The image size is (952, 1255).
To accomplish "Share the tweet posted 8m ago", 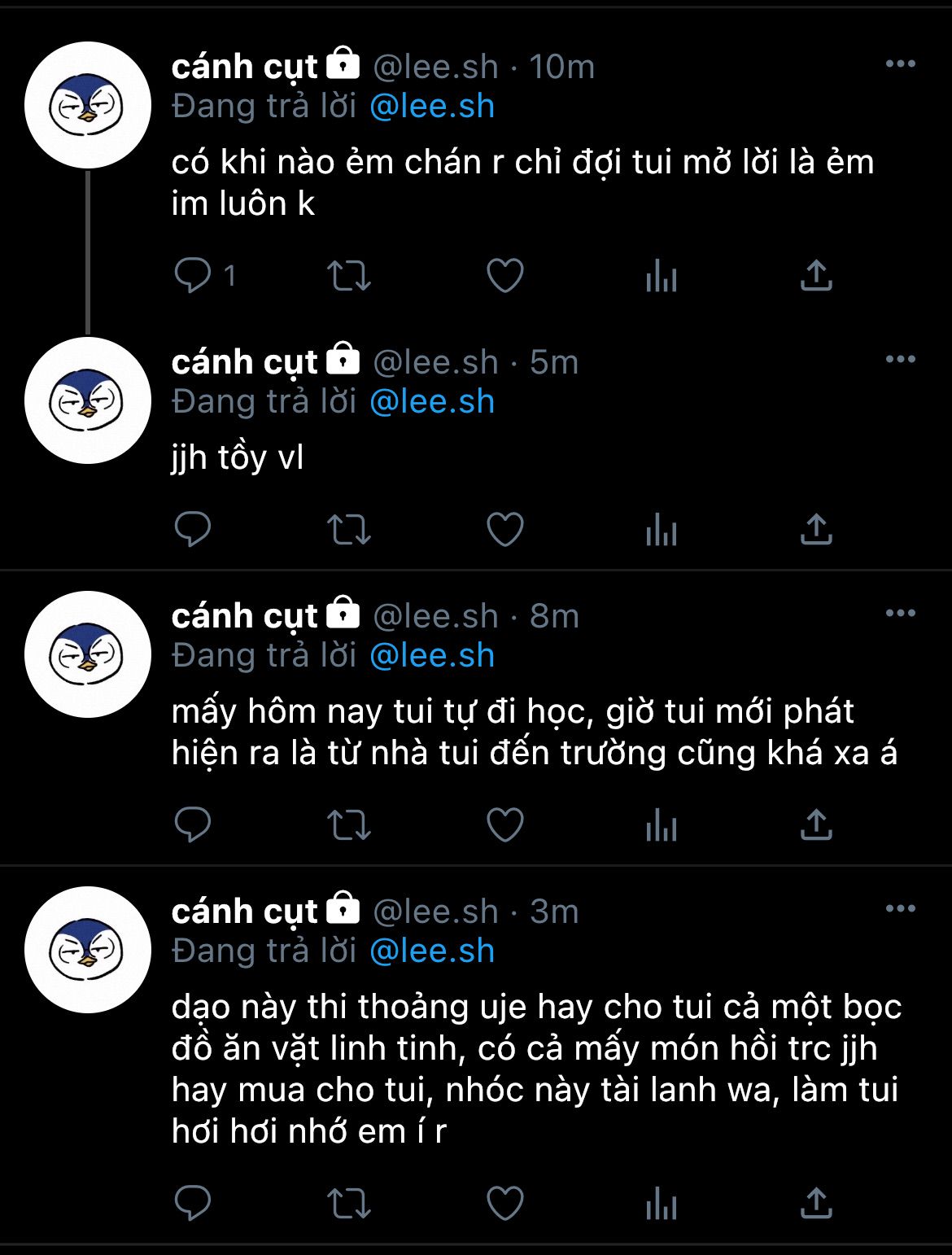I will pyautogui.click(x=816, y=824).
